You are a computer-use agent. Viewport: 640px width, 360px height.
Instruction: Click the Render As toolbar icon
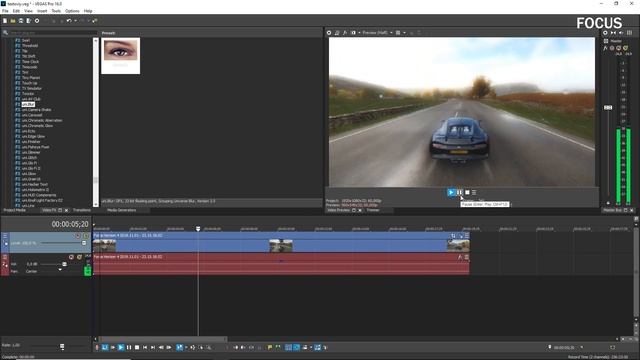click(x=29, y=20)
